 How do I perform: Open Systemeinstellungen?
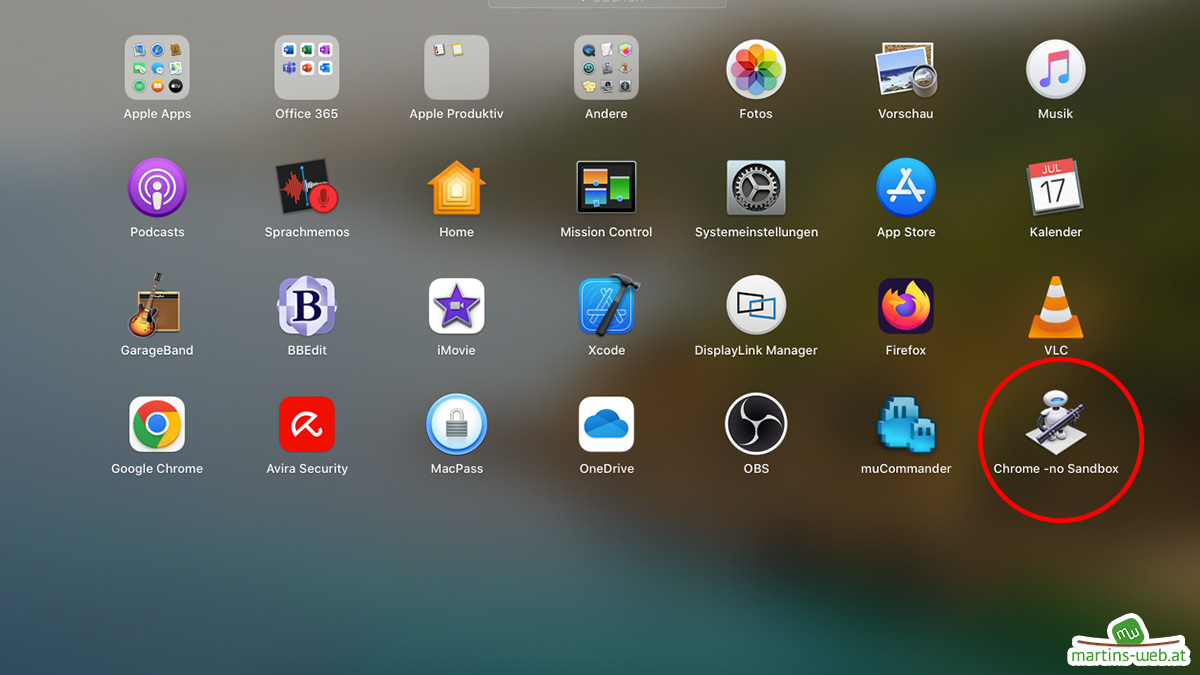[756, 187]
